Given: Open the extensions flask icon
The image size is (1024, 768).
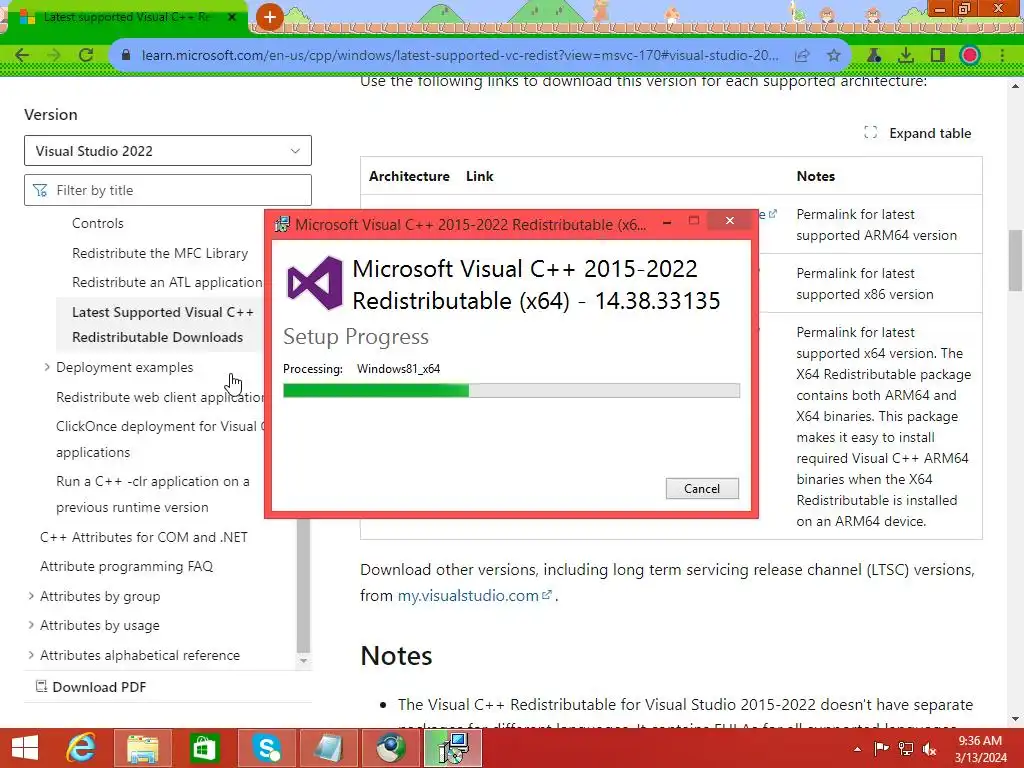Looking at the screenshot, I should tap(874, 56).
